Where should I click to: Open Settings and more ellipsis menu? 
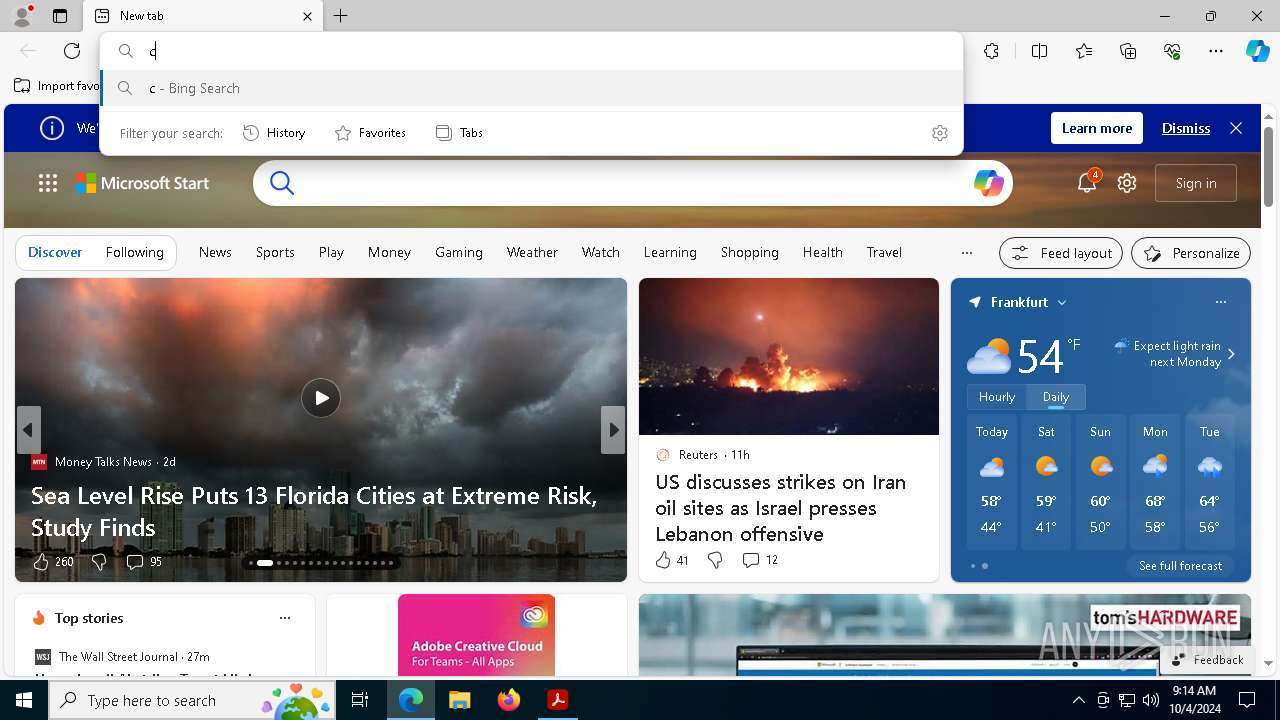1216,51
